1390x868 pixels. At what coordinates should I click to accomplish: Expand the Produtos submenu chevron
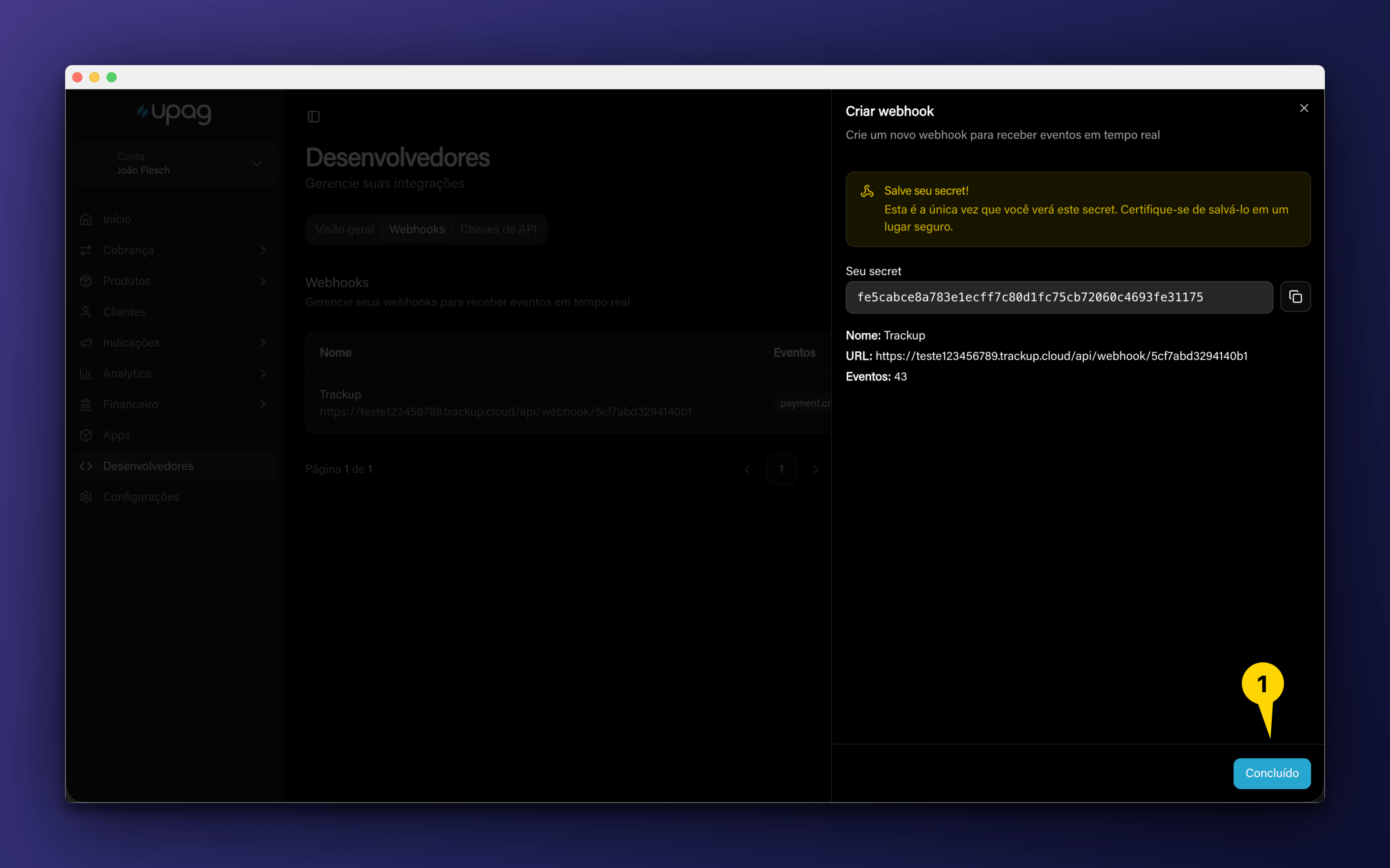[x=263, y=281]
